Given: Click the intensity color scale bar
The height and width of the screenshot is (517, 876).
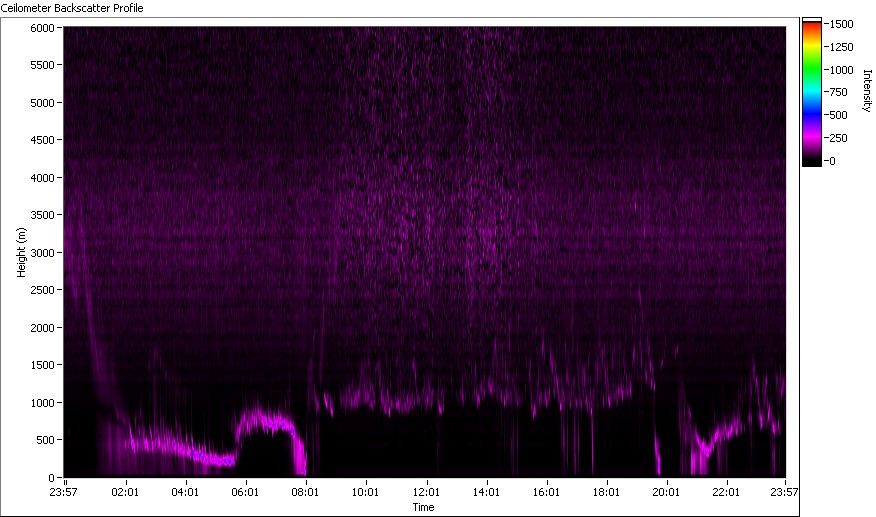Looking at the screenshot, I should (812, 92).
